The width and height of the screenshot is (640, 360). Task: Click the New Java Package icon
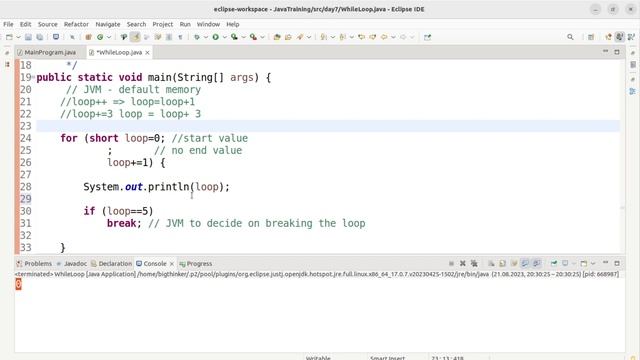(x=88, y=37)
